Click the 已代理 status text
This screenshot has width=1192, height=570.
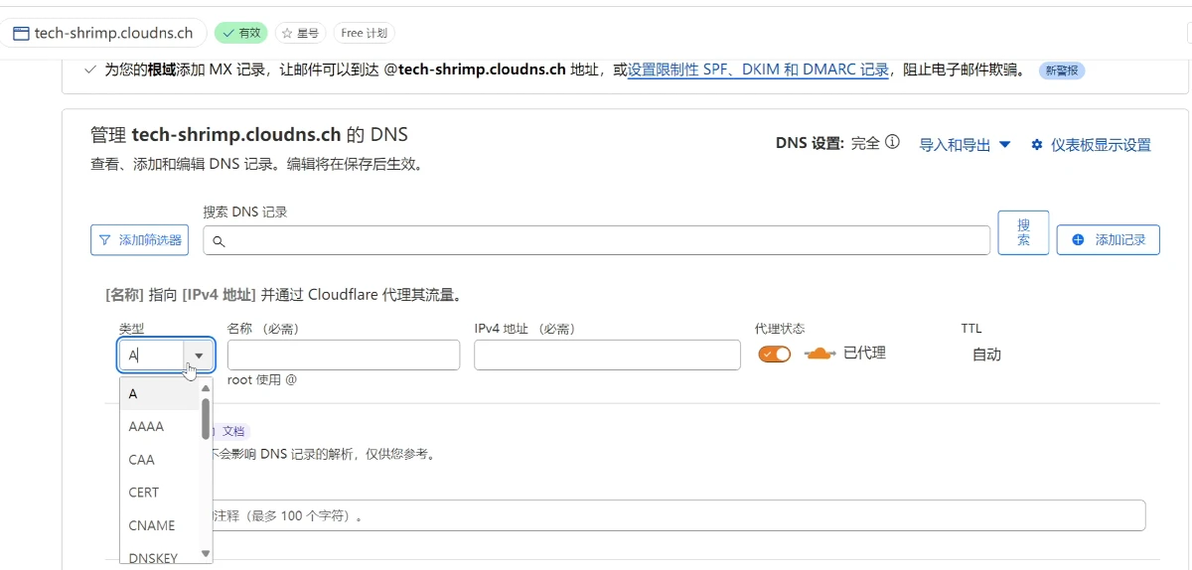(865, 353)
